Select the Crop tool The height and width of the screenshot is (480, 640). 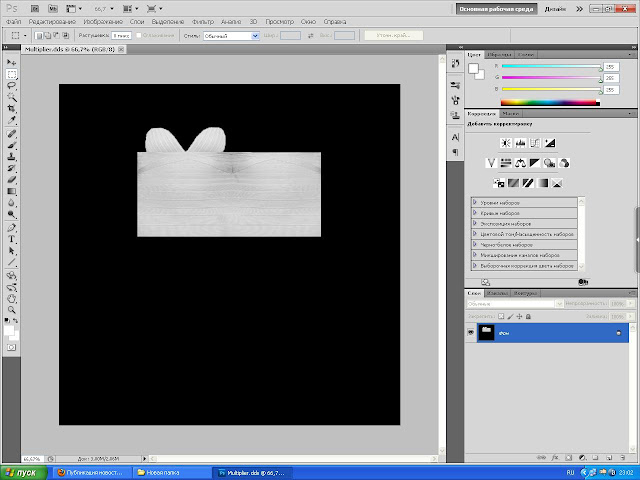(12, 109)
